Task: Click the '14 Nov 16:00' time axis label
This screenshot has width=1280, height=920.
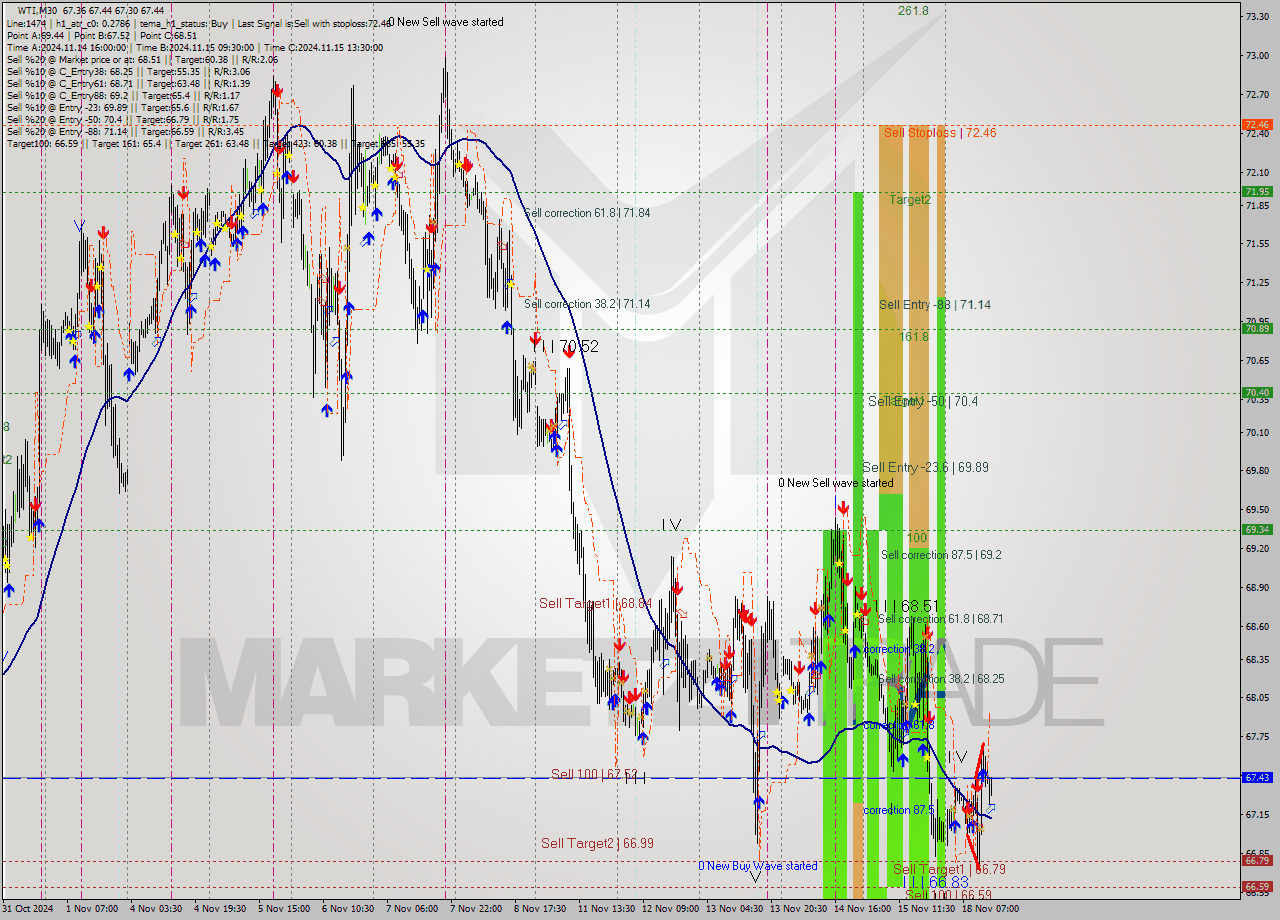Action: tap(861, 908)
